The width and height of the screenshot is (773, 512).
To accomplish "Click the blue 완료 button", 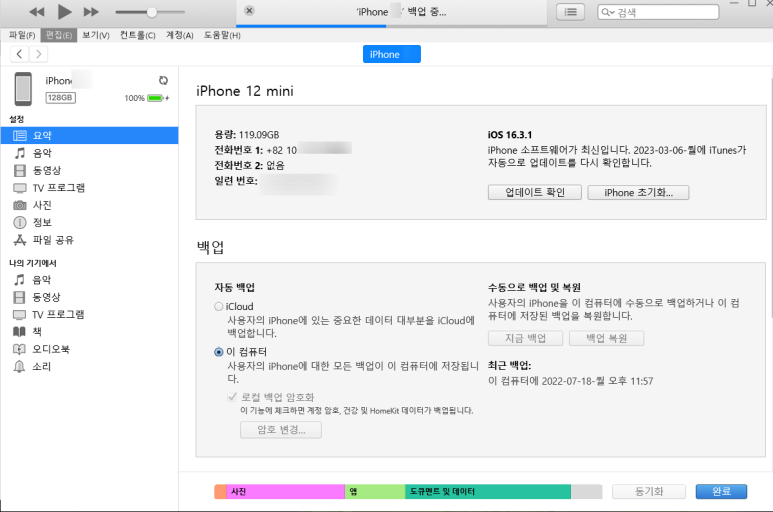I will point(721,491).
